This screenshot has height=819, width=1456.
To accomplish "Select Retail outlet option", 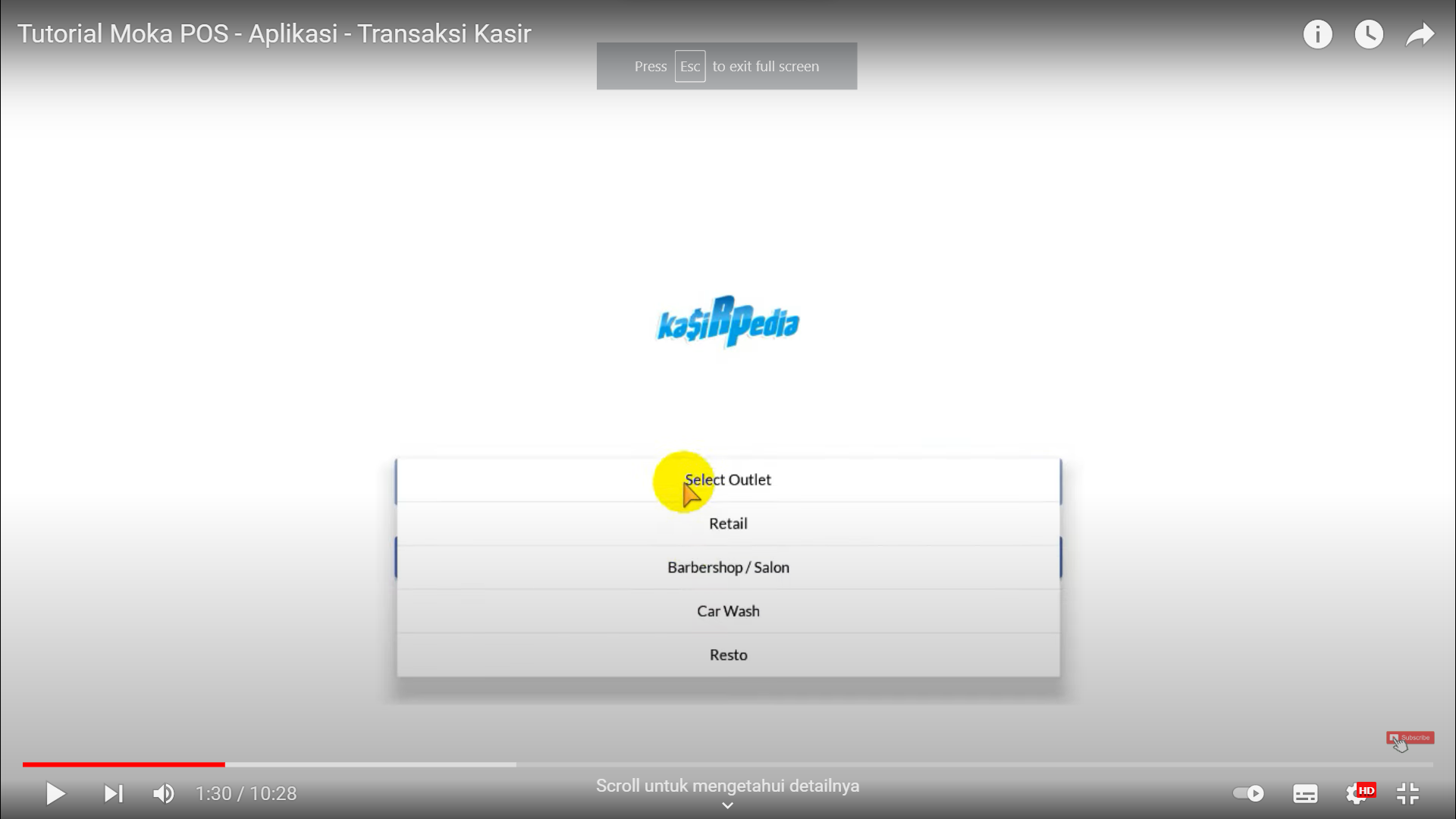I will (728, 523).
